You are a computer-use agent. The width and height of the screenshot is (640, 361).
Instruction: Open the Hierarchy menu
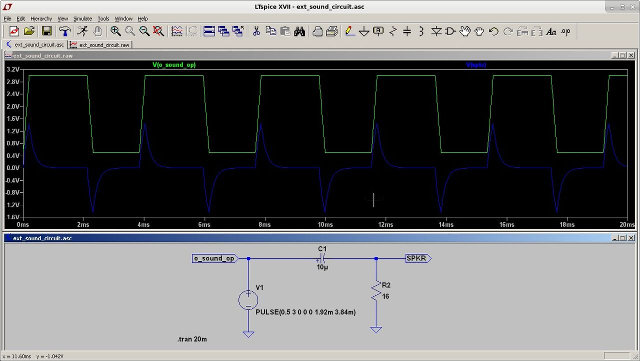(x=41, y=19)
